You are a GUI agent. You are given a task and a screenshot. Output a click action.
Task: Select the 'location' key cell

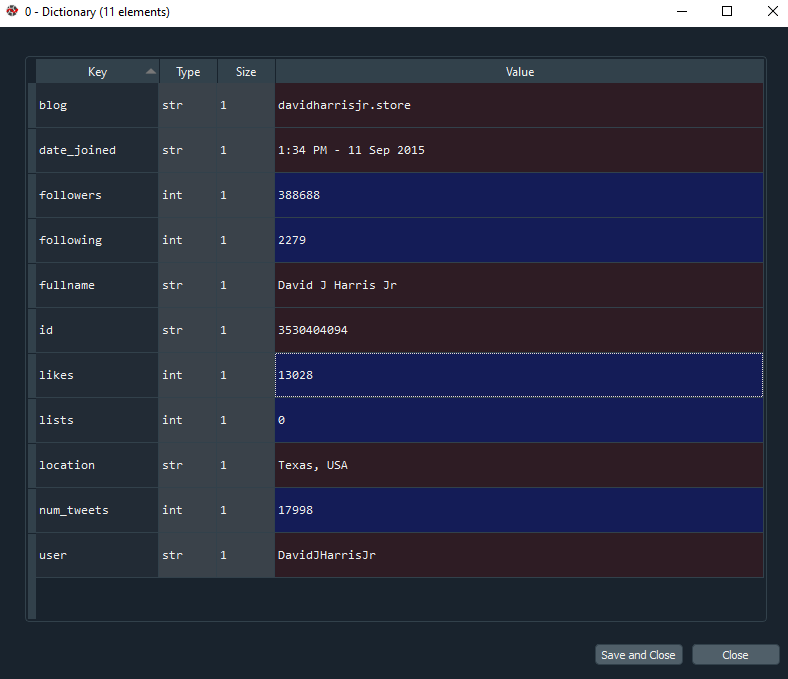[97, 465]
